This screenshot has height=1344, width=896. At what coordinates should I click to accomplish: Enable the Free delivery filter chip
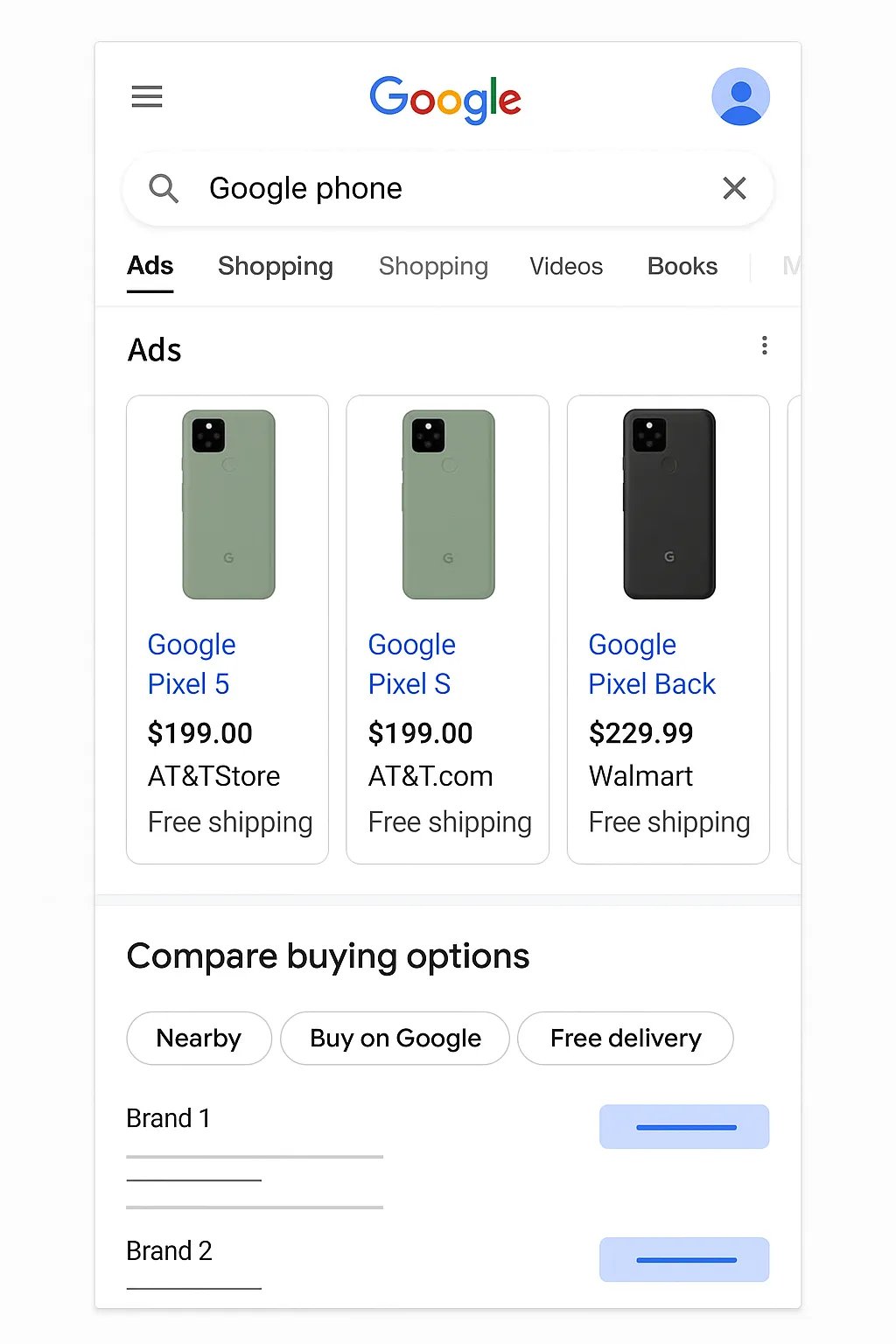pos(626,1039)
